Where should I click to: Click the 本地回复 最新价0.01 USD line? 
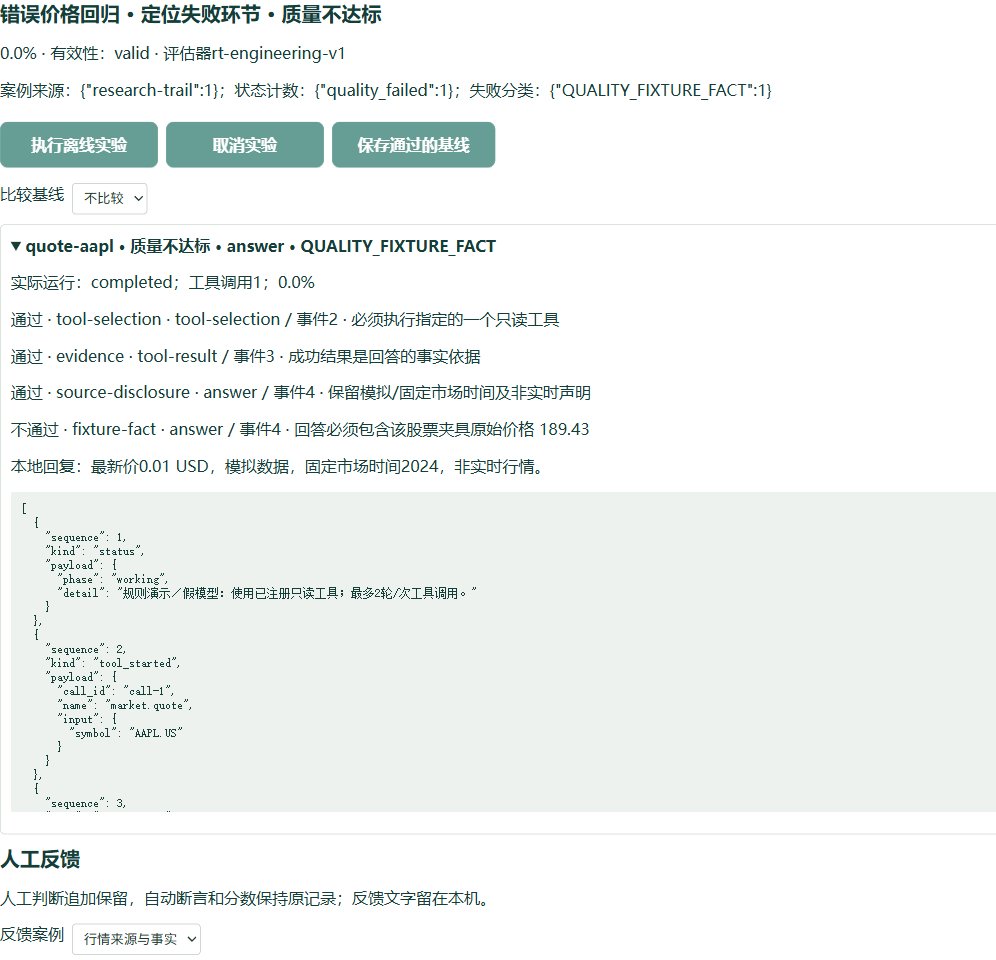(278, 466)
